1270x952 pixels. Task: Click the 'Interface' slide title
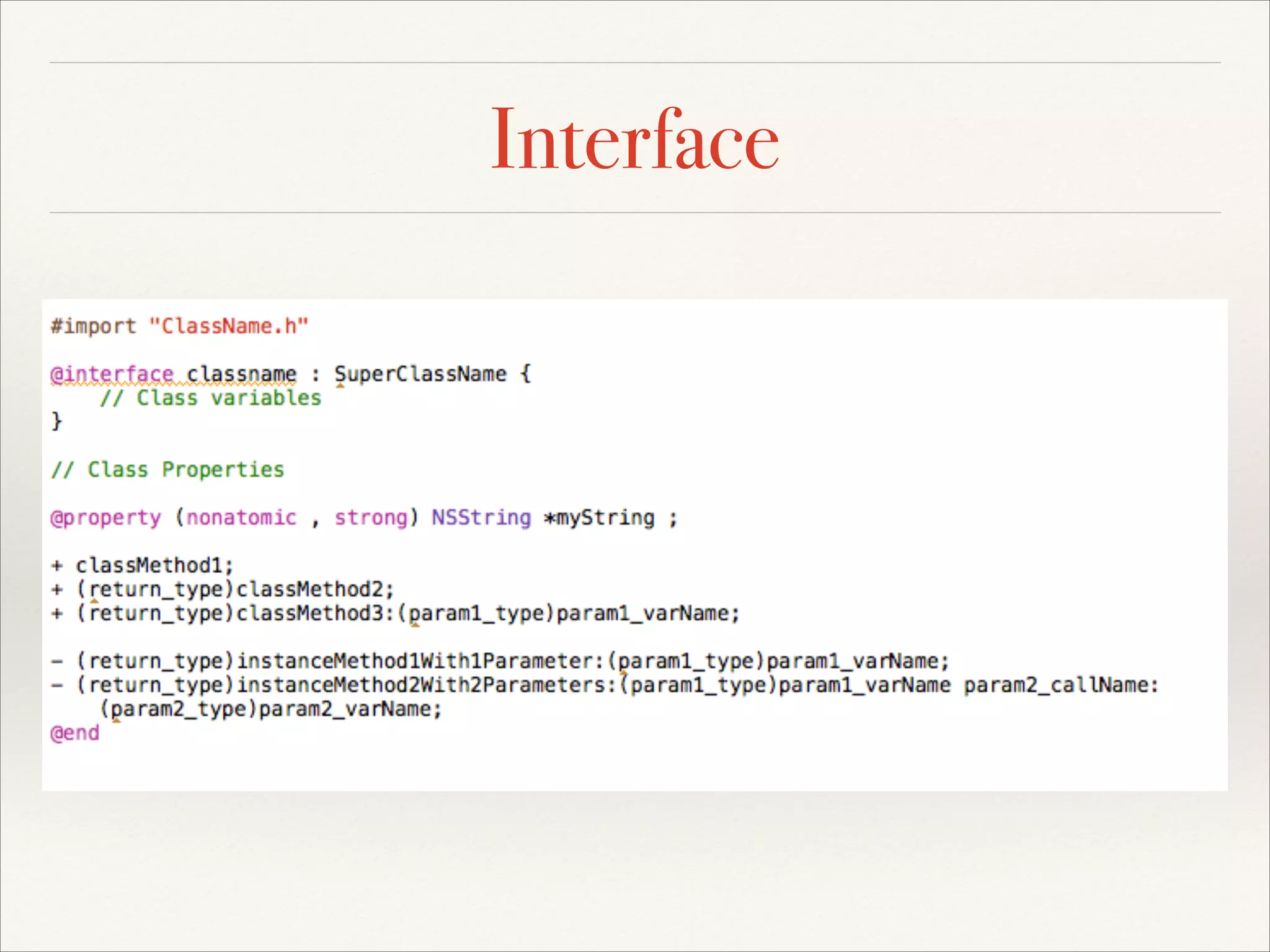point(635,139)
